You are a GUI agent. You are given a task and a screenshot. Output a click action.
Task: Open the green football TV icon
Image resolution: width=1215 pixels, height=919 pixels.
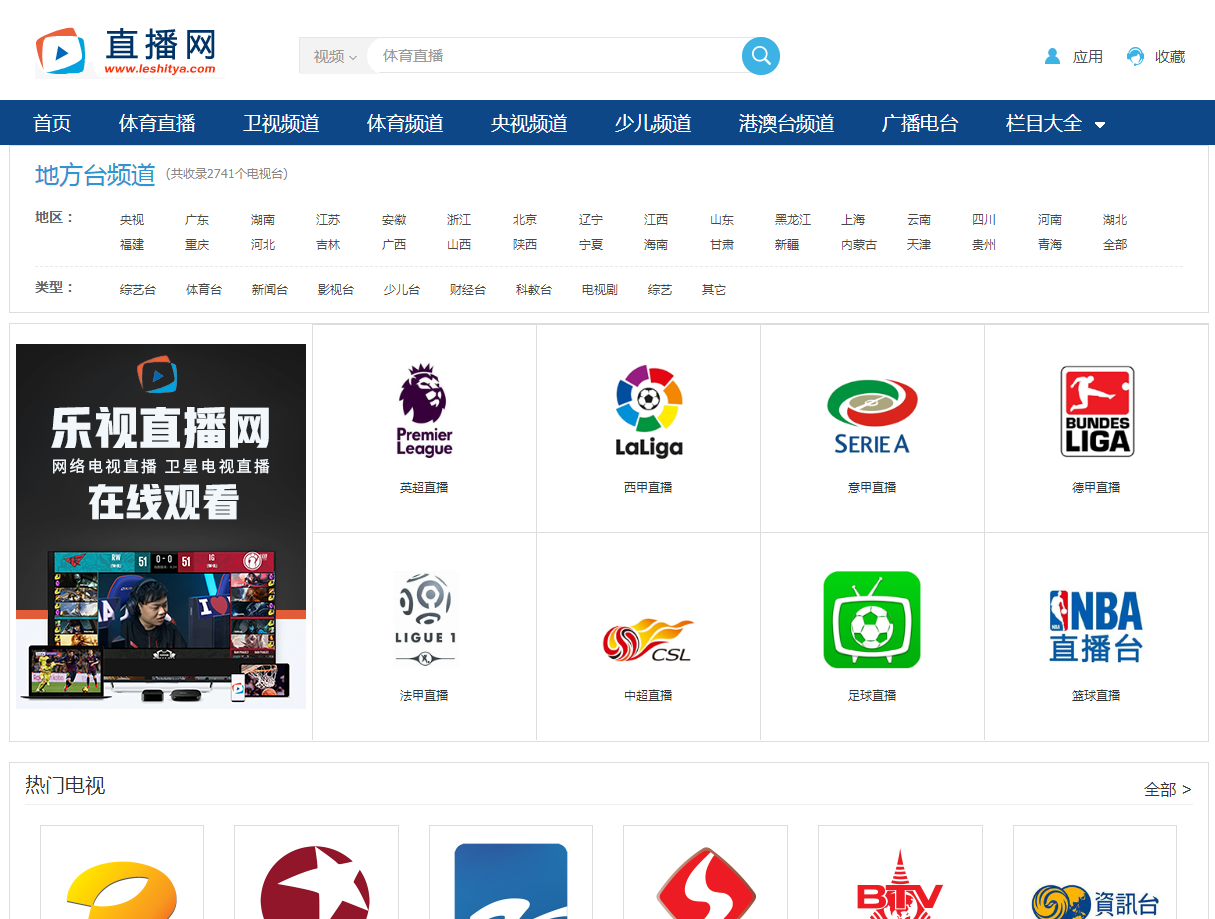point(872,619)
